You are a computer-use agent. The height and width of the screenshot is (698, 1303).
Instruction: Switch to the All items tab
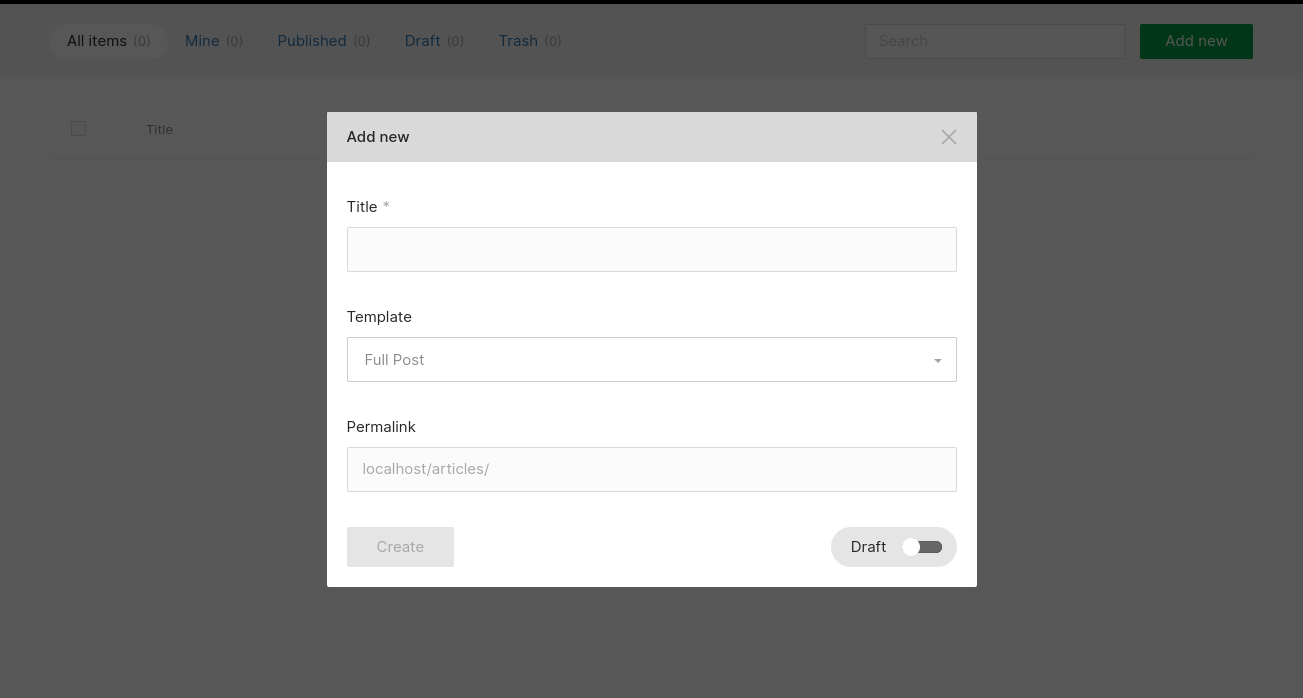[108, 41]
